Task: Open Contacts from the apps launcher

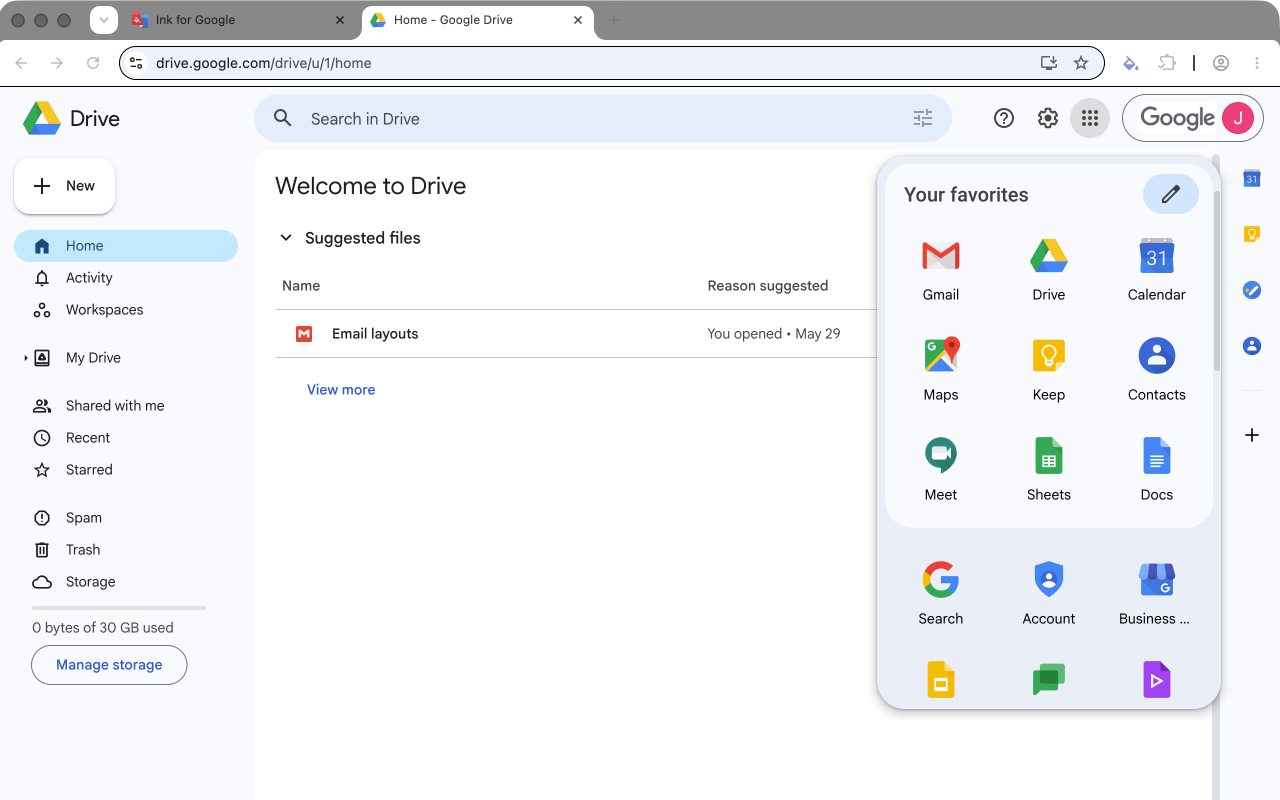Action: point(1157,370)
